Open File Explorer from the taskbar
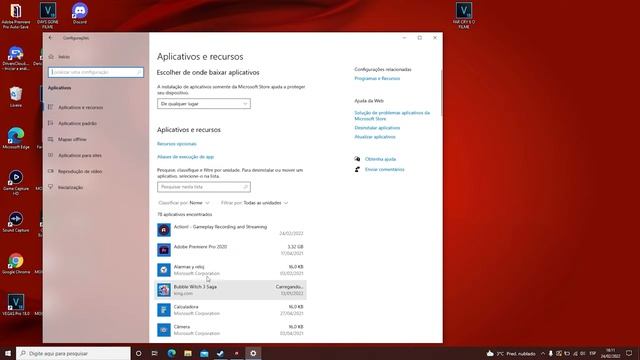Image resolution: width=640 pixels, height=360 pixels. [188, 353]
